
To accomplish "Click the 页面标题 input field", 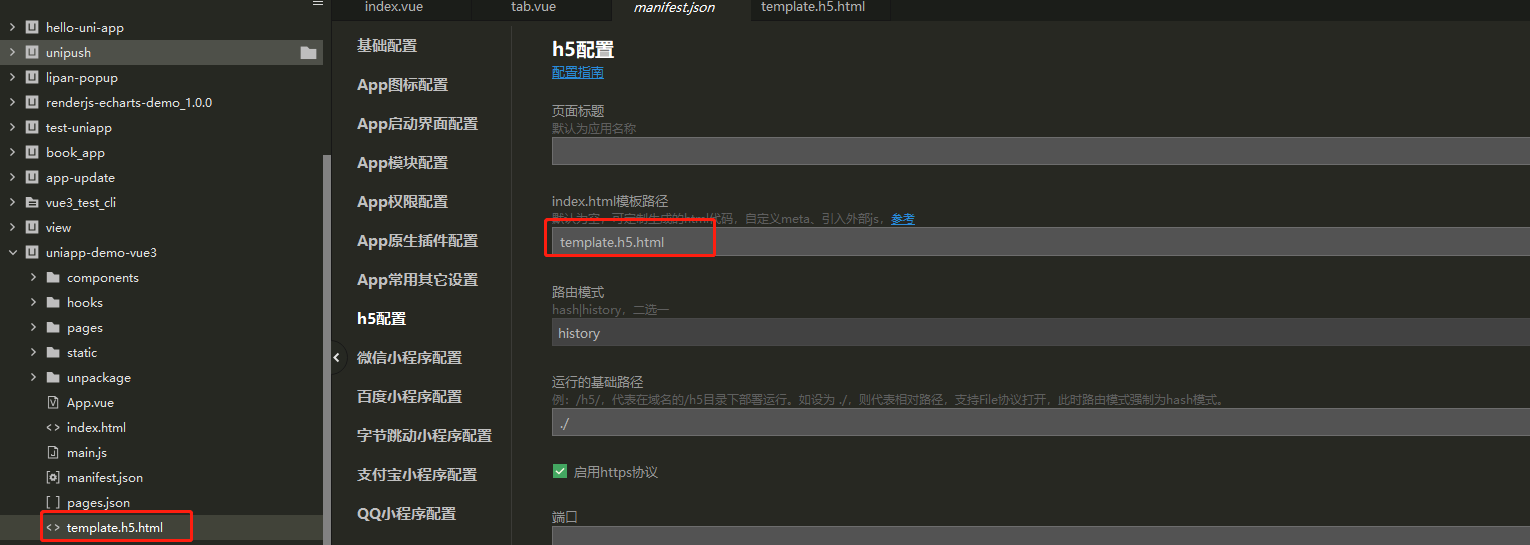I will [x=1040, y=151].
